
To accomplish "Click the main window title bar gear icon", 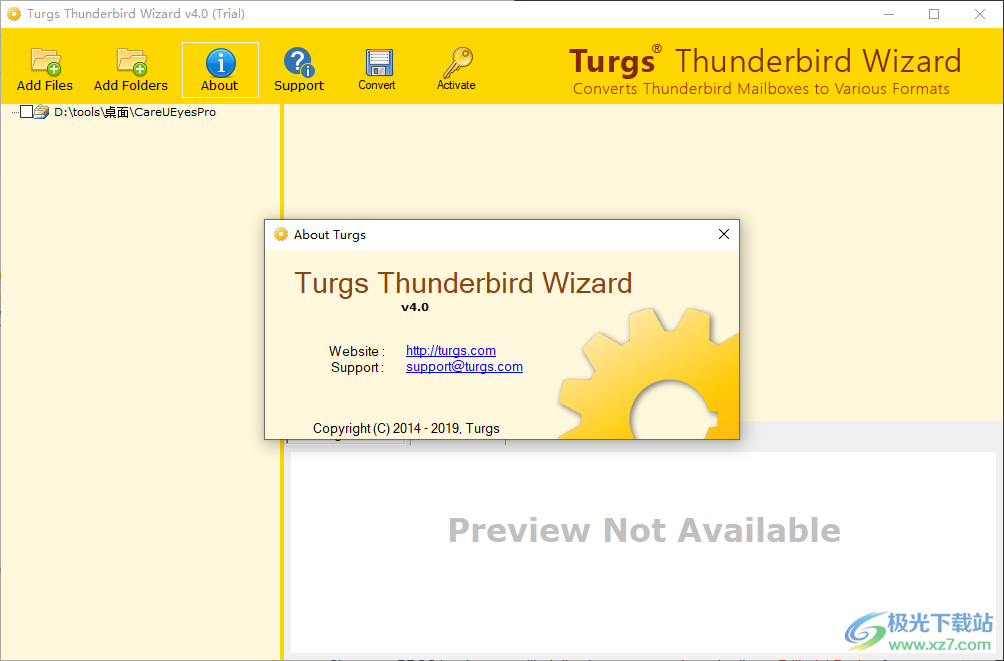I will (13, 13).
